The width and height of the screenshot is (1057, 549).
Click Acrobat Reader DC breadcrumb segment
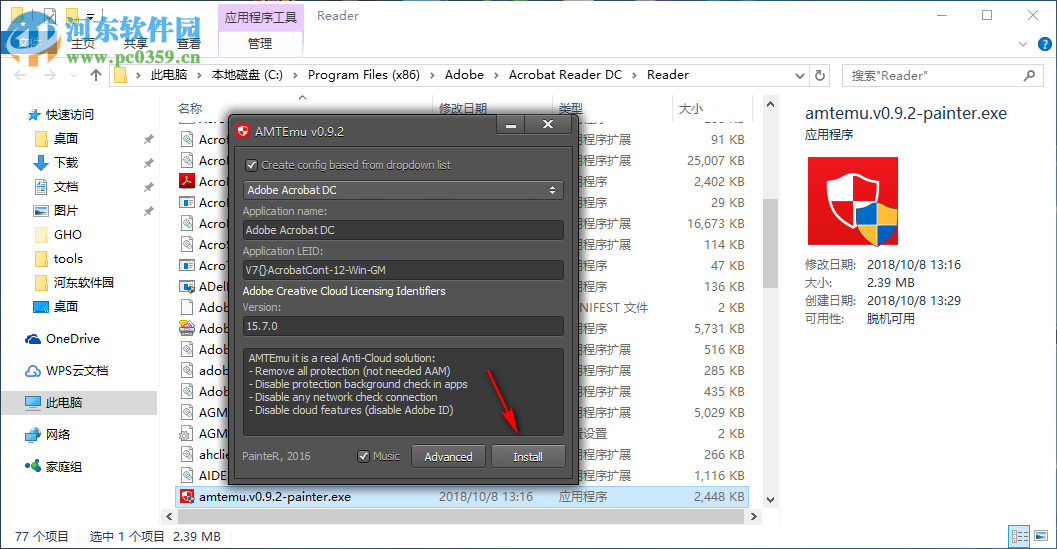[565, 75]
